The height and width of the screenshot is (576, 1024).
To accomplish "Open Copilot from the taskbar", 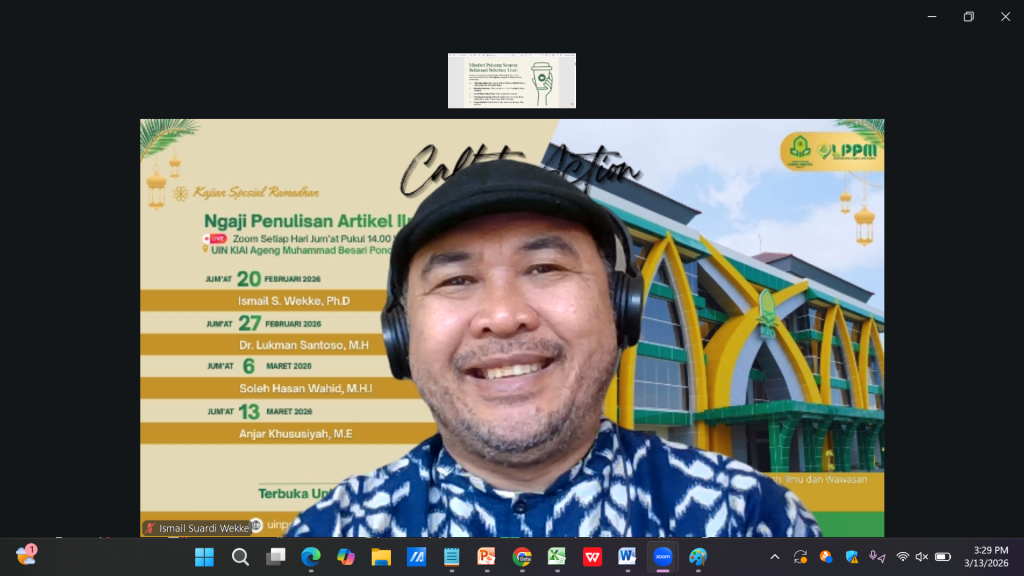I will click(x=347, y=558).
